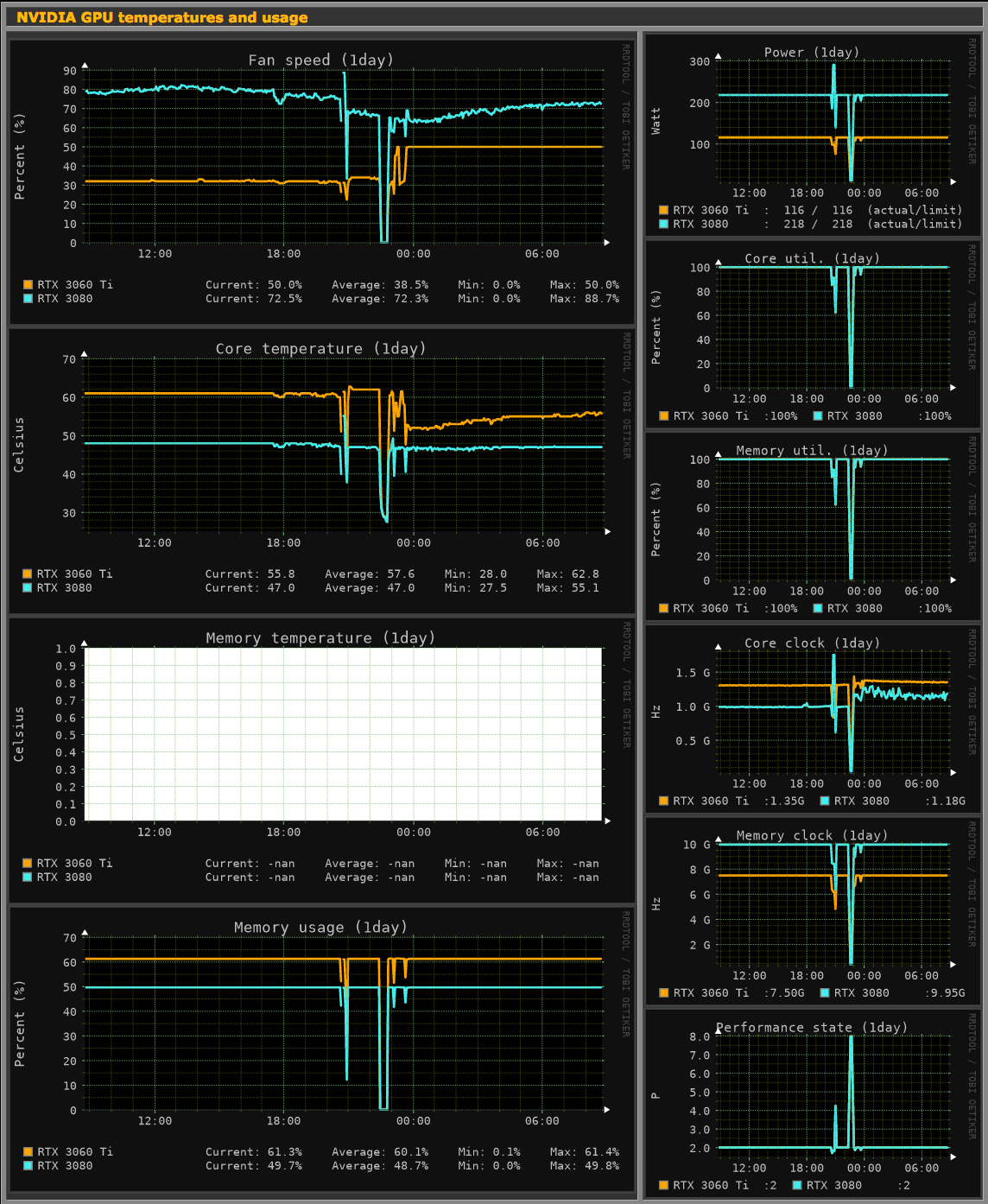The width and height of the screenshot is (988, 1204).
Task: Click cyan RTX 3080 swatch under Memory clock
Action: coord(824,992)
